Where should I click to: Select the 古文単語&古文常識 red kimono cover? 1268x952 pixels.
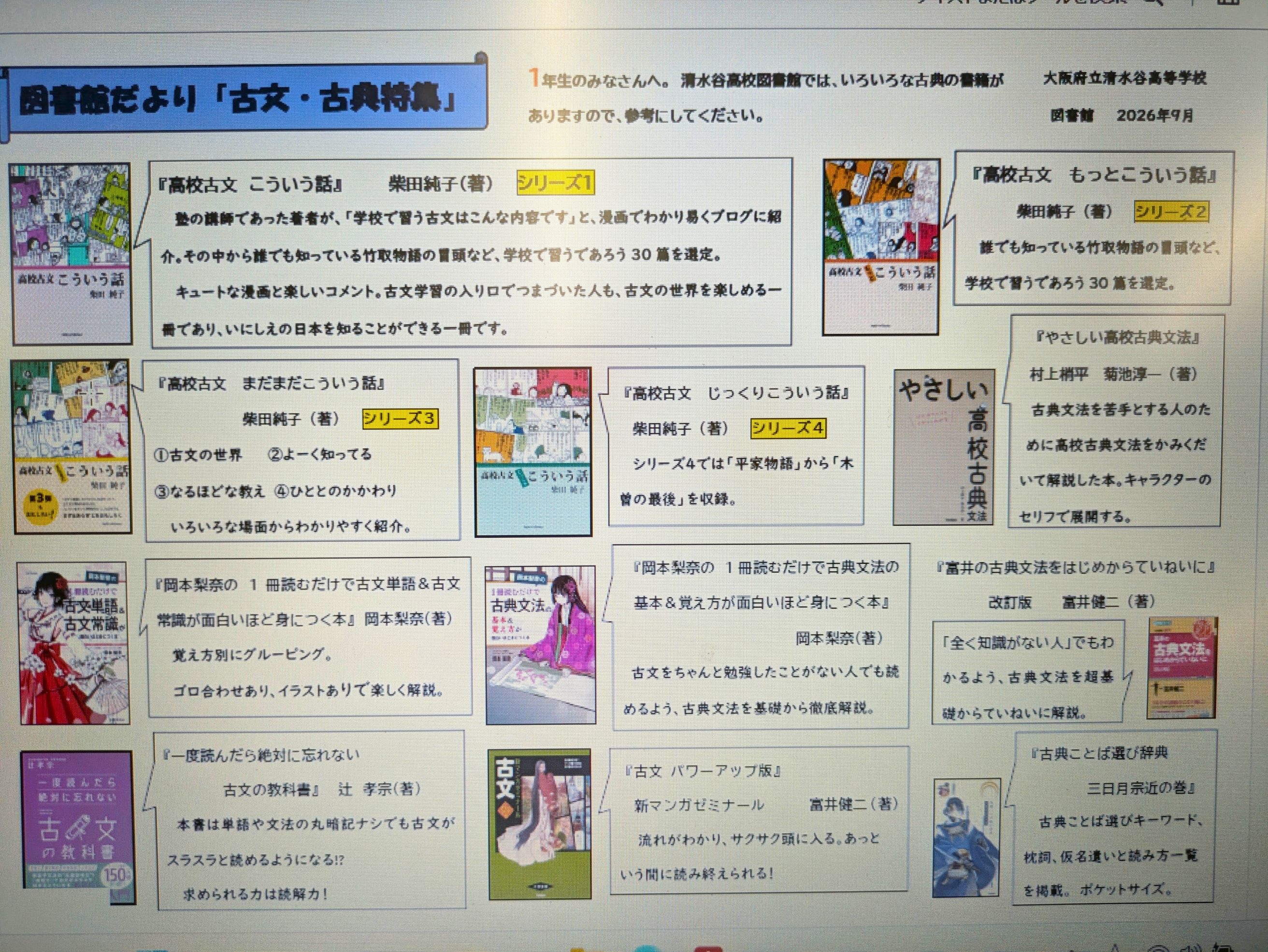tap(73, 644)
